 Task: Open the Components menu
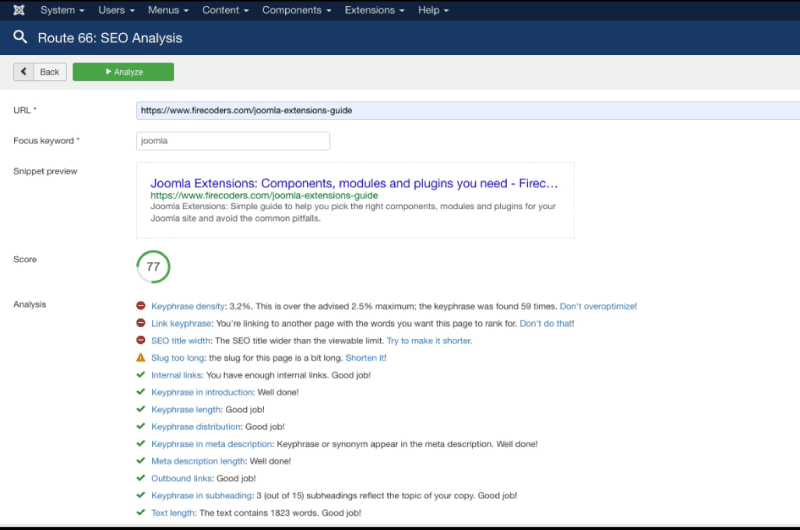click(x=296, y=10)
